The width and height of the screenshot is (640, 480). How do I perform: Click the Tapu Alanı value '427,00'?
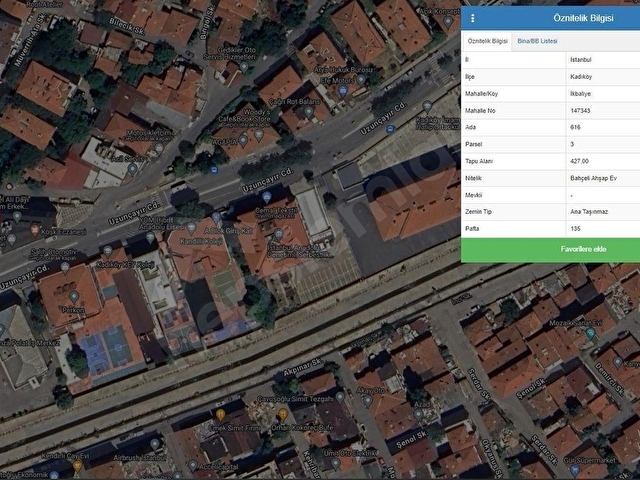(x=579, y=161)
